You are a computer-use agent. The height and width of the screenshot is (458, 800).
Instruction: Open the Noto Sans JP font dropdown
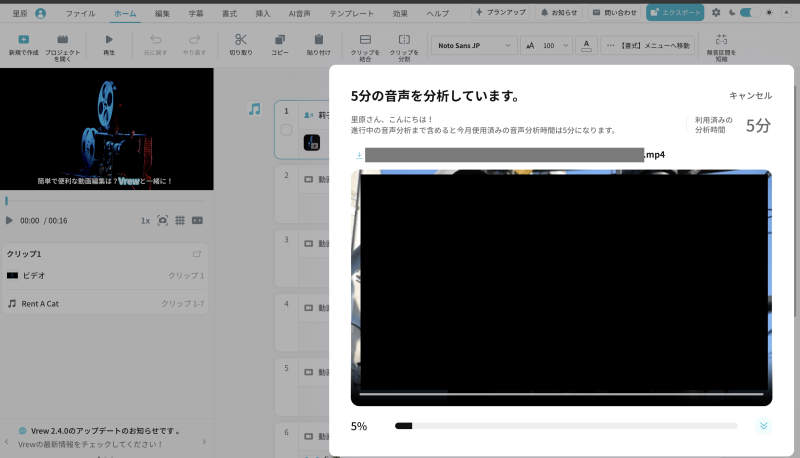point(475,46)
